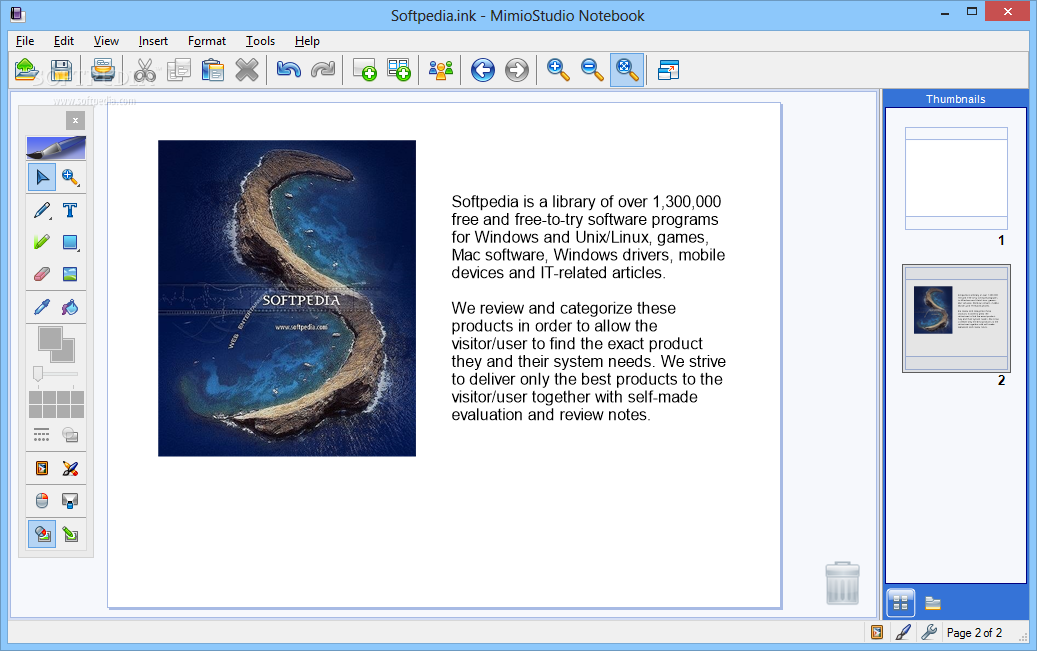The width and height of the screenshot is (1037, 651).
Task: Copy selection with the toolbar Copy icon
Action: click(x=179, y=69)
